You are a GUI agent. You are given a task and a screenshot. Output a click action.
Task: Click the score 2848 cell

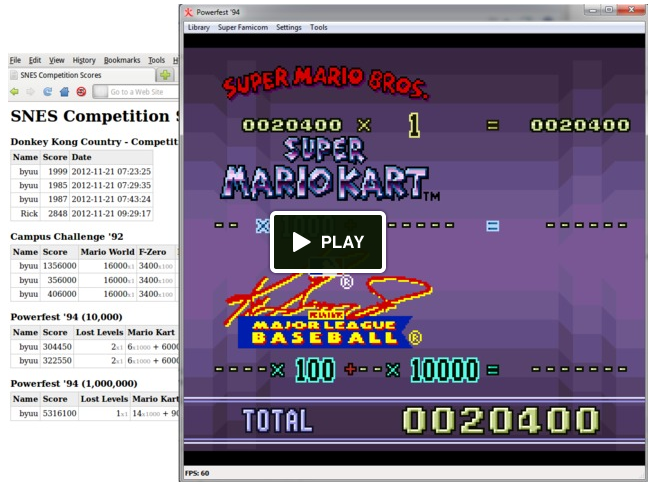point(55,213)
